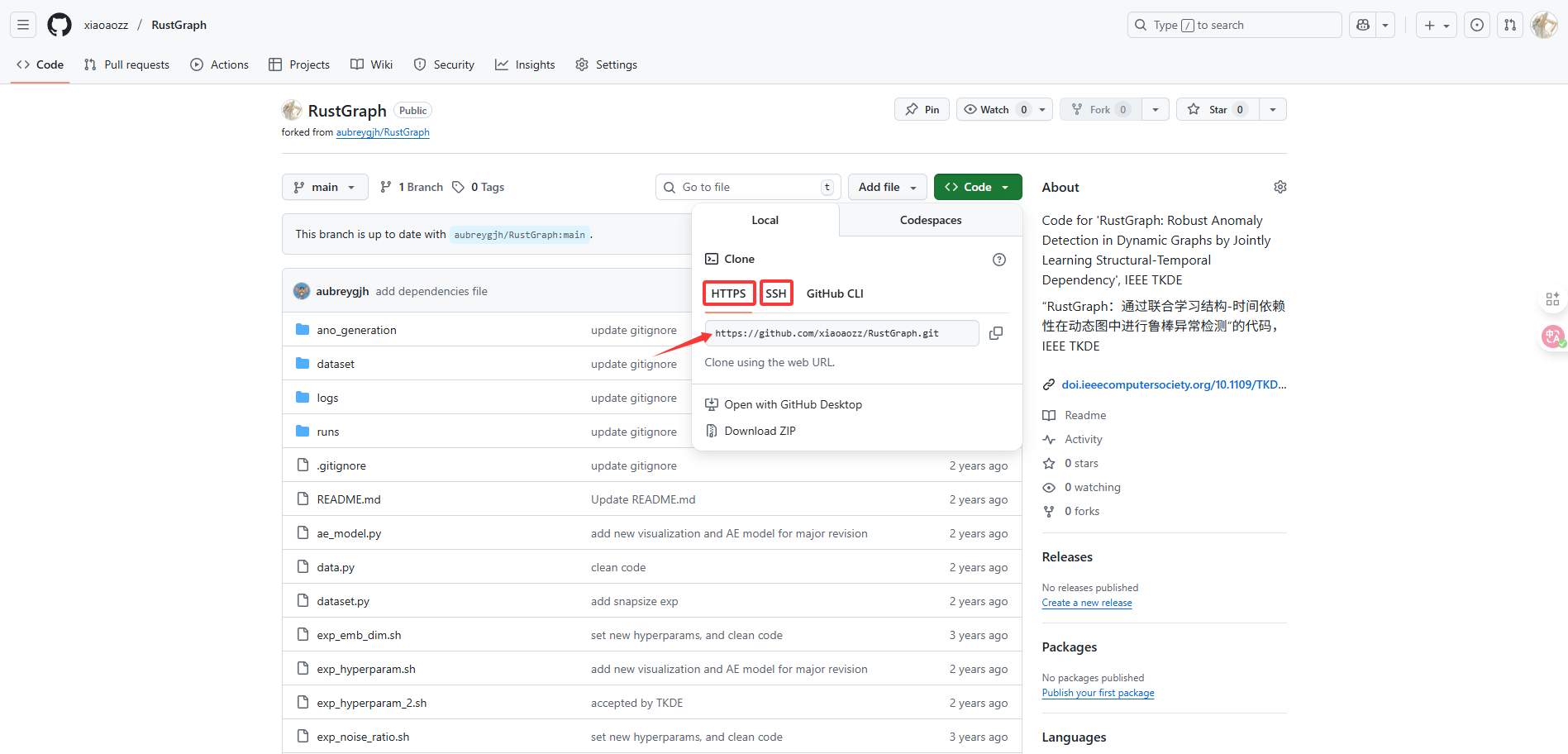Image resolution: width=1568 pixels, height=754 pixels.
Task: Open the aubreygjh committer profile link
Action: coord(342,291)
